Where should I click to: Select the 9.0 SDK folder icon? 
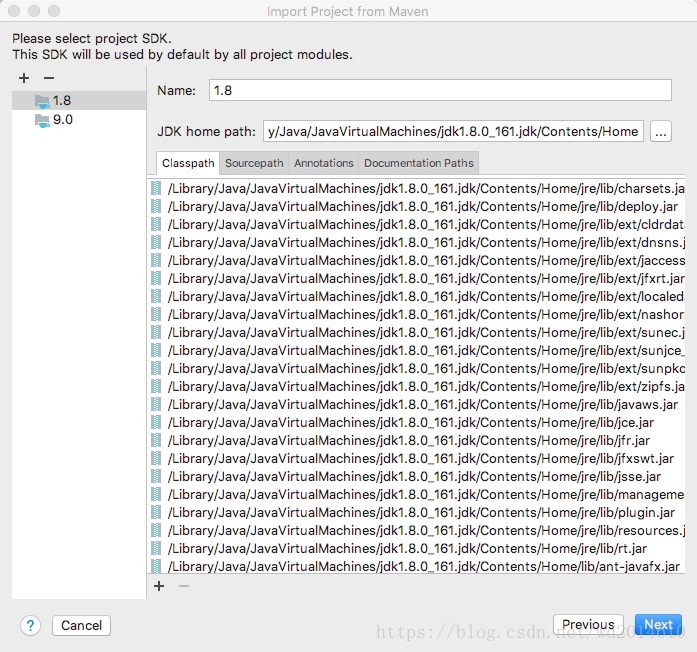[x=42, y=120]
